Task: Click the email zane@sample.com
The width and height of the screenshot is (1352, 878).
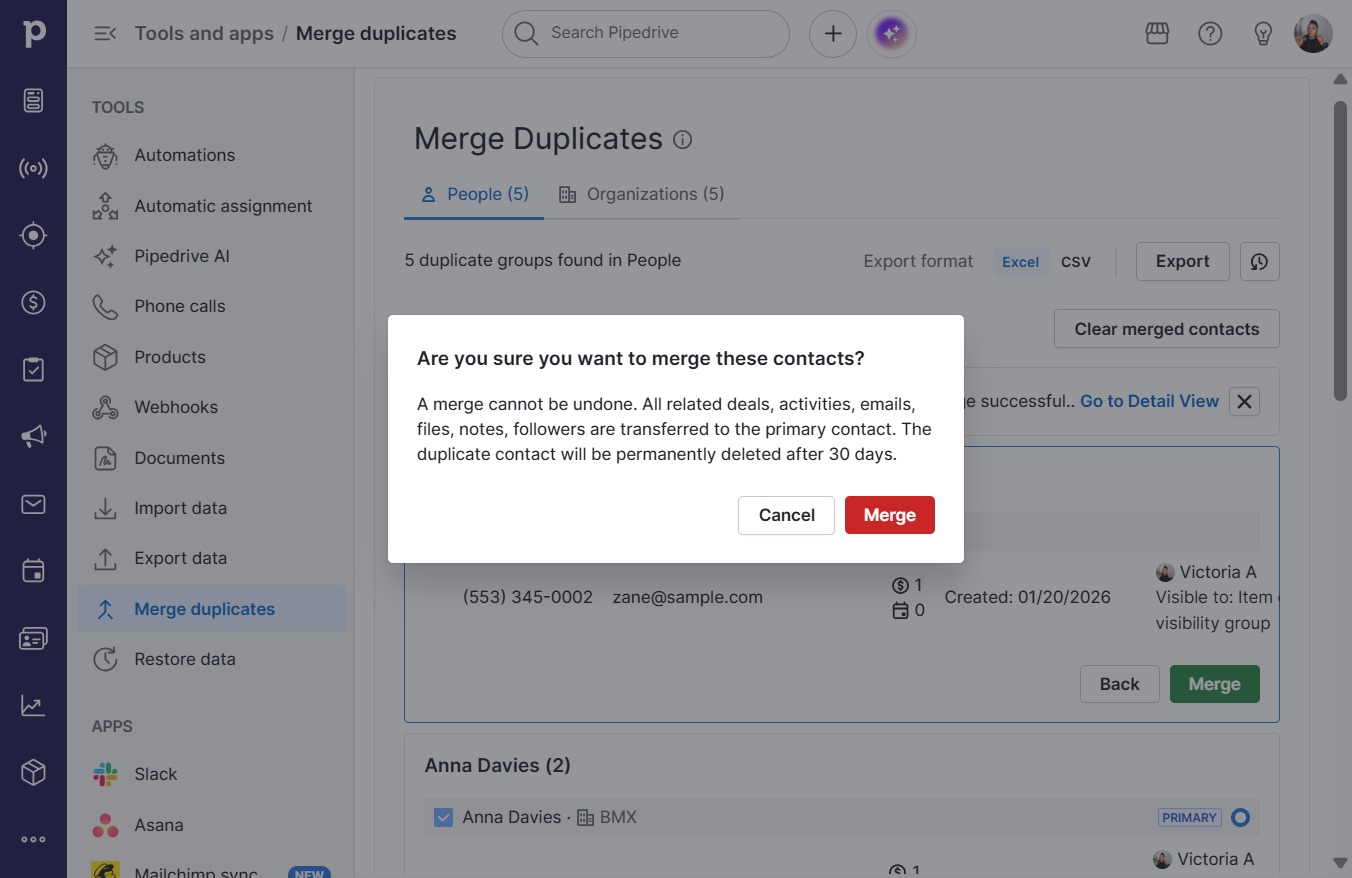Action: [x=688, y=597]
